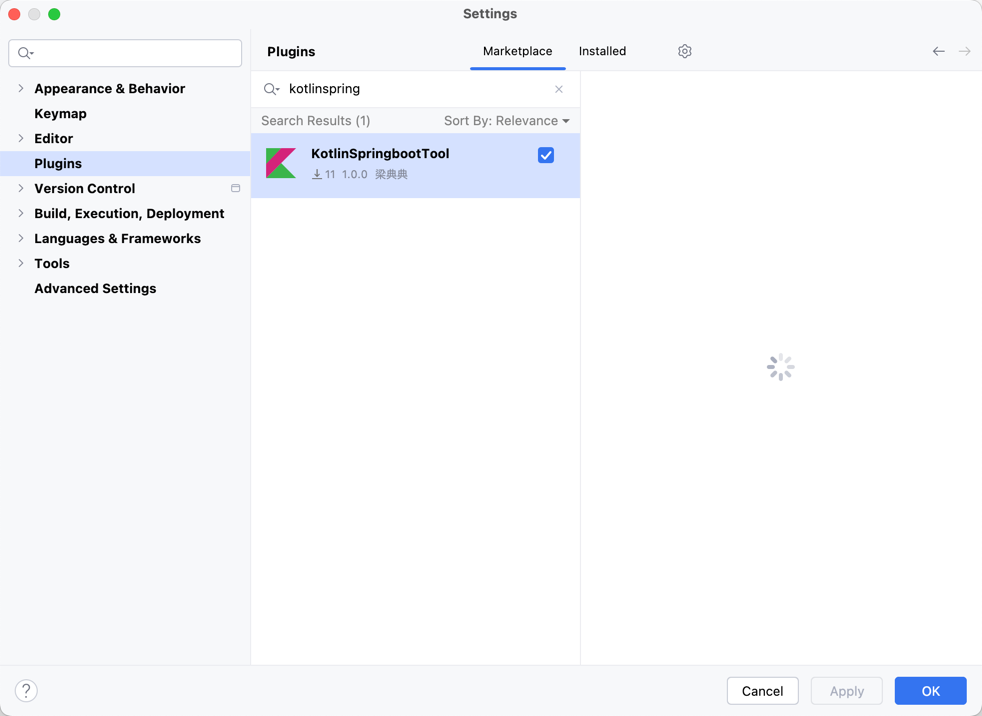This screenshot has width=982, height=716.
Task: Click Version Control project-level settings icon
Action: (x=235, y=189)
